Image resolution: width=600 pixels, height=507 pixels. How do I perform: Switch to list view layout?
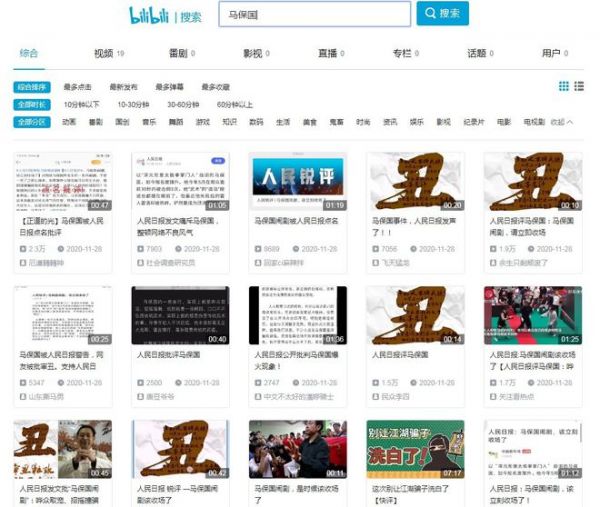click(x=579, y=87)
